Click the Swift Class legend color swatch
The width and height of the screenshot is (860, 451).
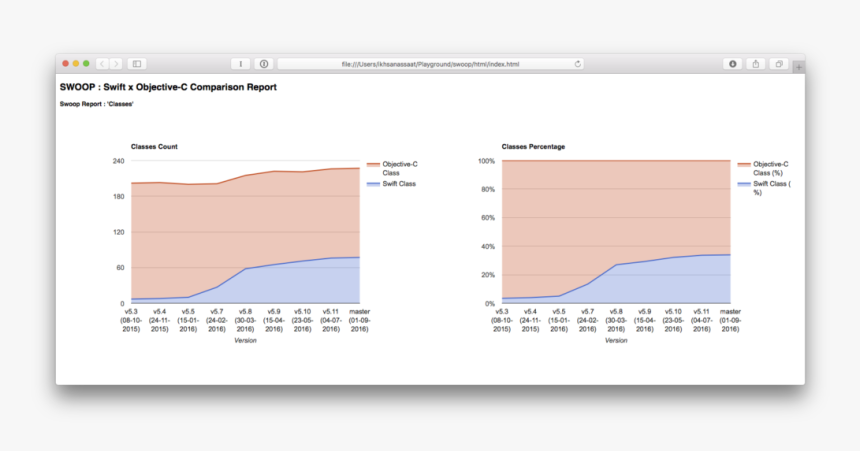tap(373, 184)
